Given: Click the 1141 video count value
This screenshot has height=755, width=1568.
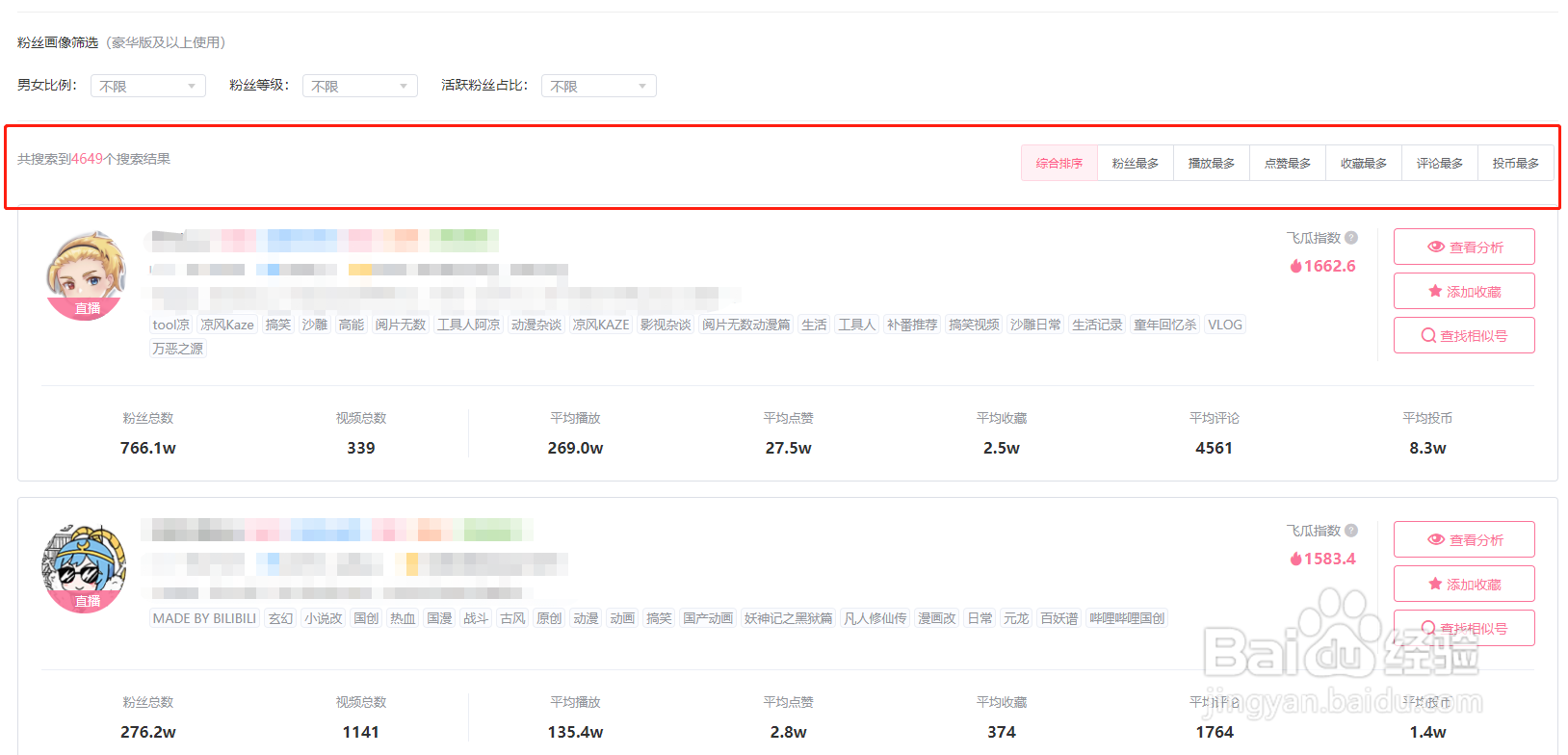Looking at the screenshot, I should pyautogui.click(x=361, y=732).
